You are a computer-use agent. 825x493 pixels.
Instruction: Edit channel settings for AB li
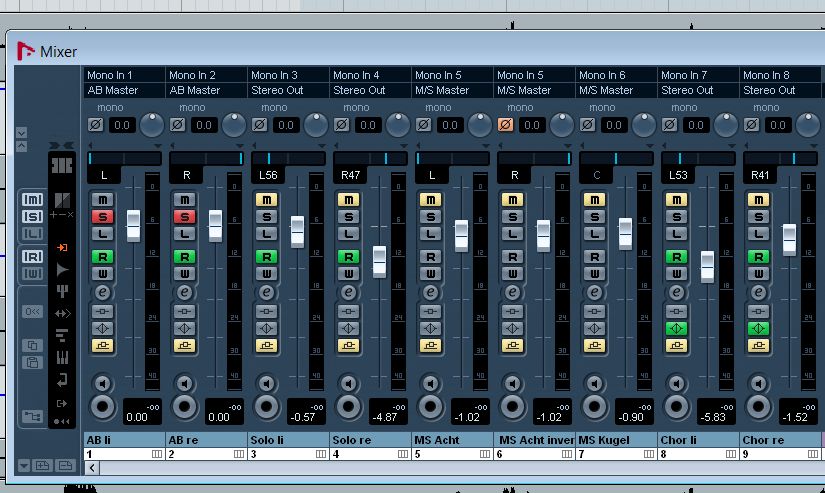(102, 292)
